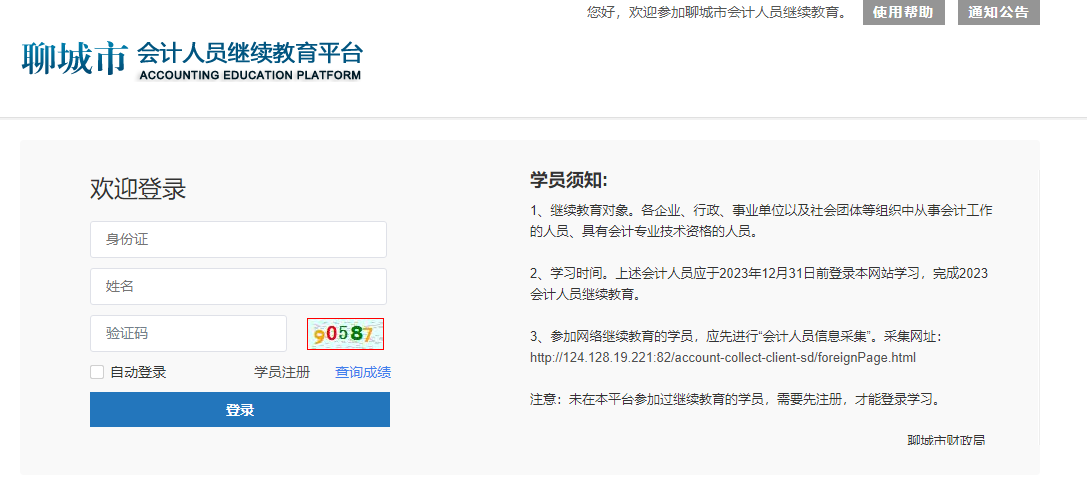Click the welcome greeting text at top
This screenshot has width=1087, height=504.
(x=716, y=12)
